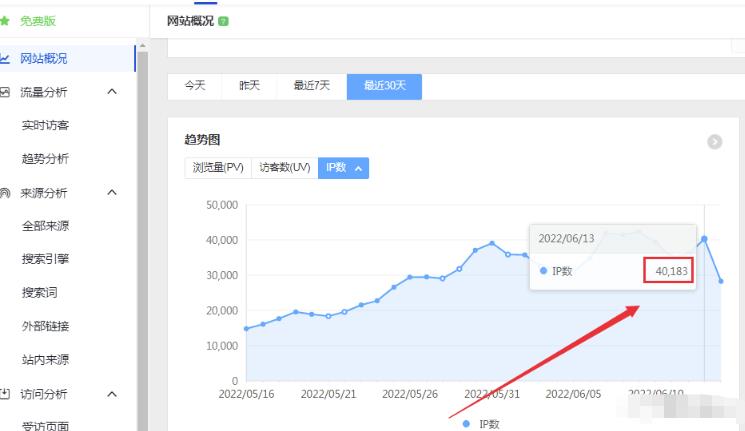745x431 pixels.
Task: Click the gray arrow circle in 趋势图 panel
Action: coord(715,142)
